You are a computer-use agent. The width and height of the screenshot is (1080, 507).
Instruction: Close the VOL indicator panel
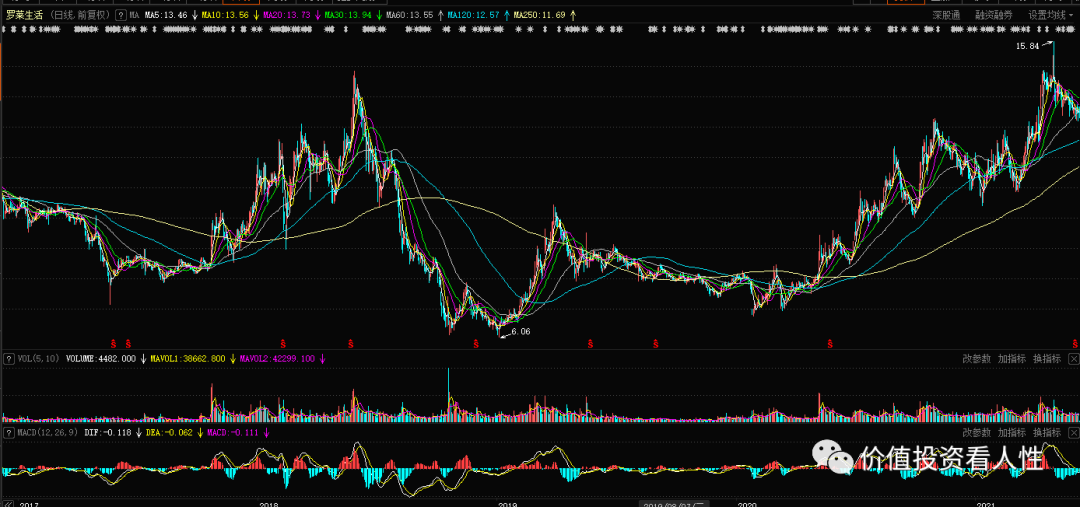[1074, 359]
